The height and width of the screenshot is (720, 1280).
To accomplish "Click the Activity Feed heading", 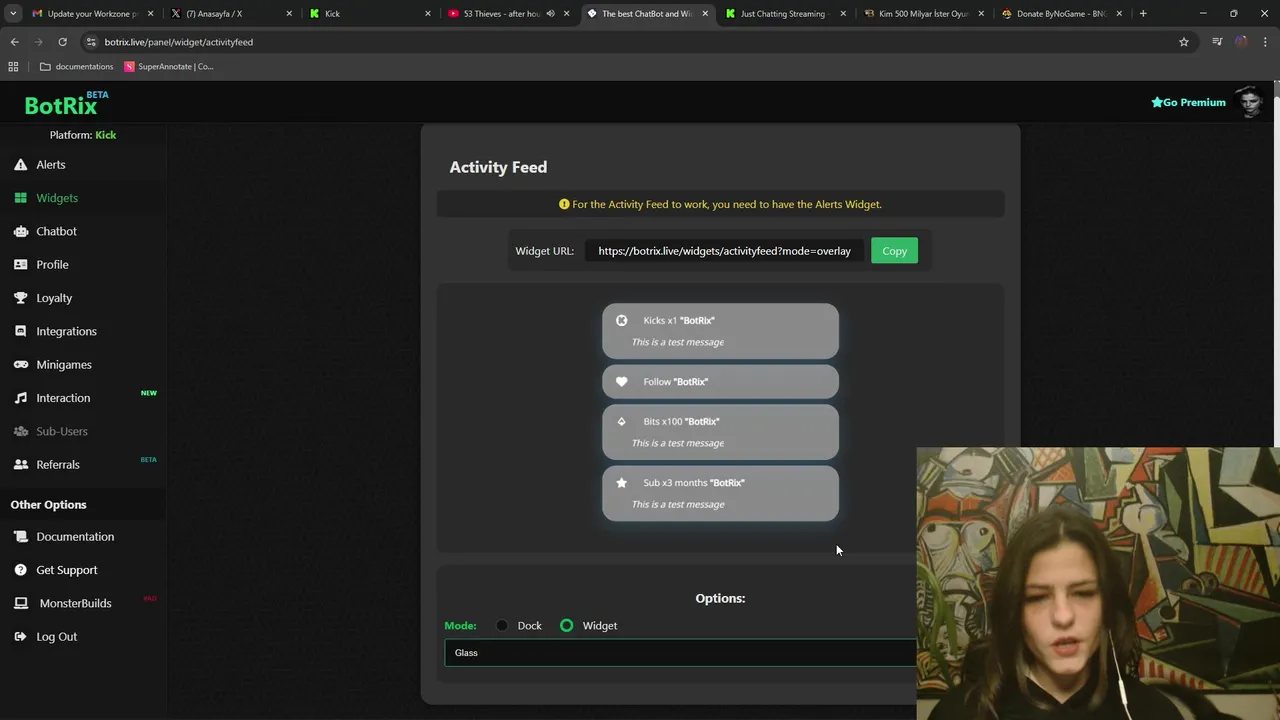I will [498, 167].
